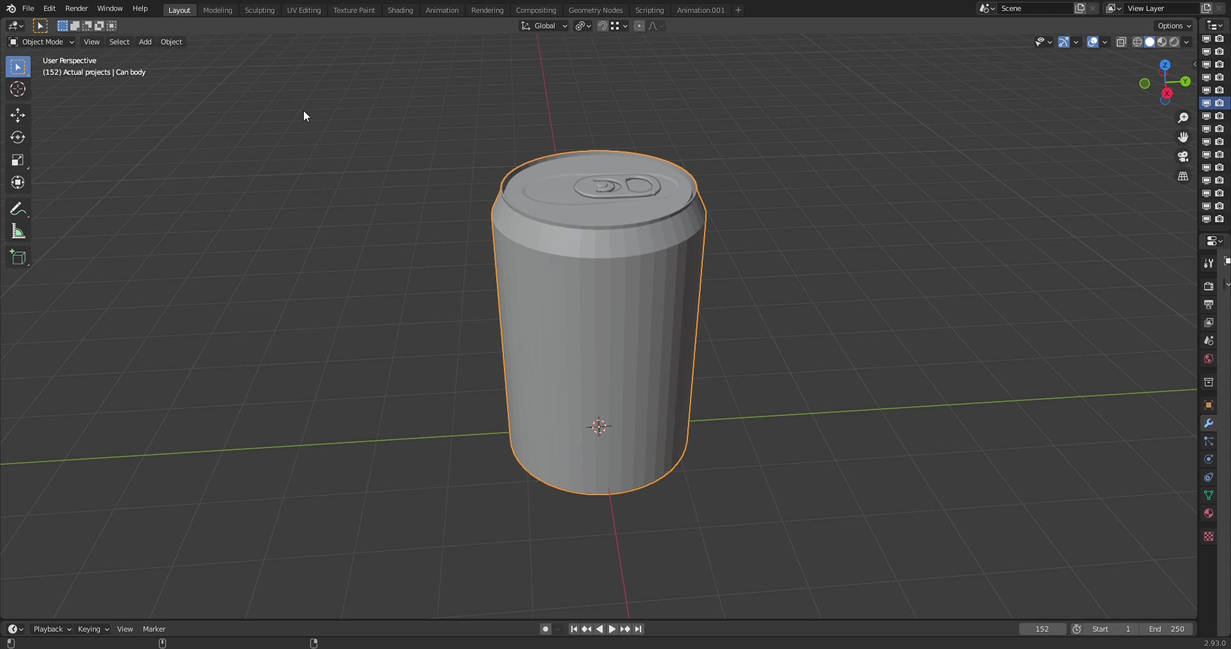
Task: Click the Options button in the header
Action: [1170, 25]
